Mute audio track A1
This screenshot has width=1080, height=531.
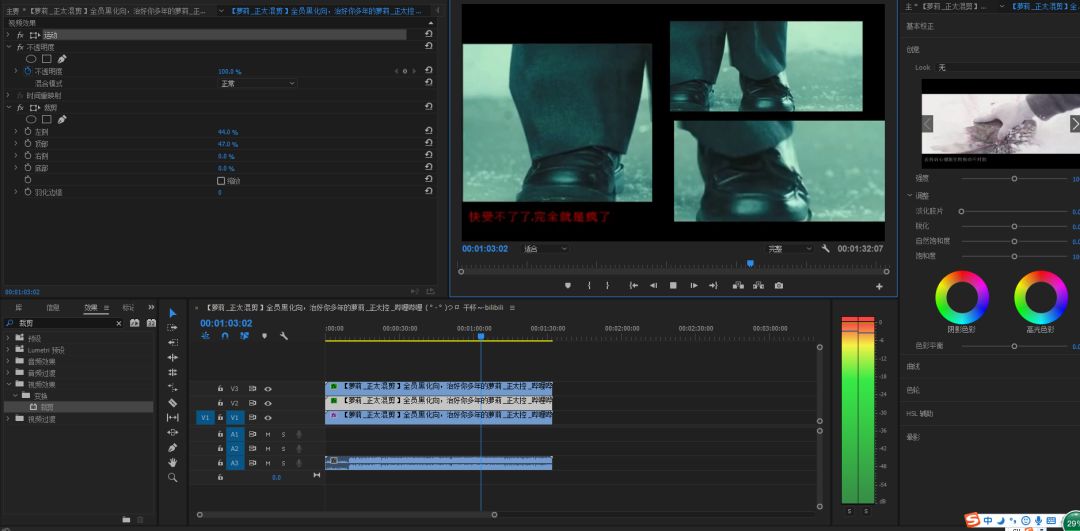tap(268, 434)
